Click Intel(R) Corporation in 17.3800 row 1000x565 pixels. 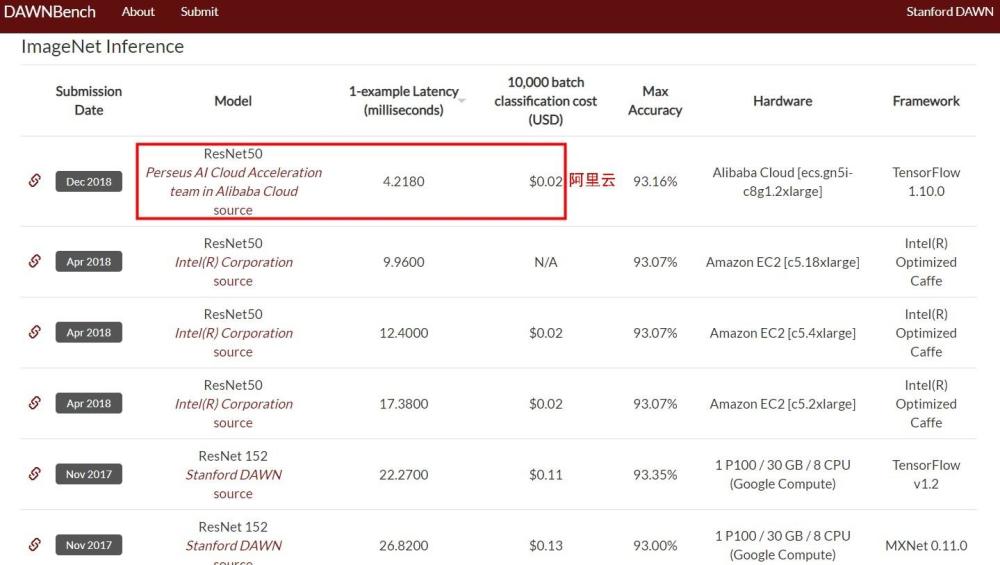[x=233, y=404]
